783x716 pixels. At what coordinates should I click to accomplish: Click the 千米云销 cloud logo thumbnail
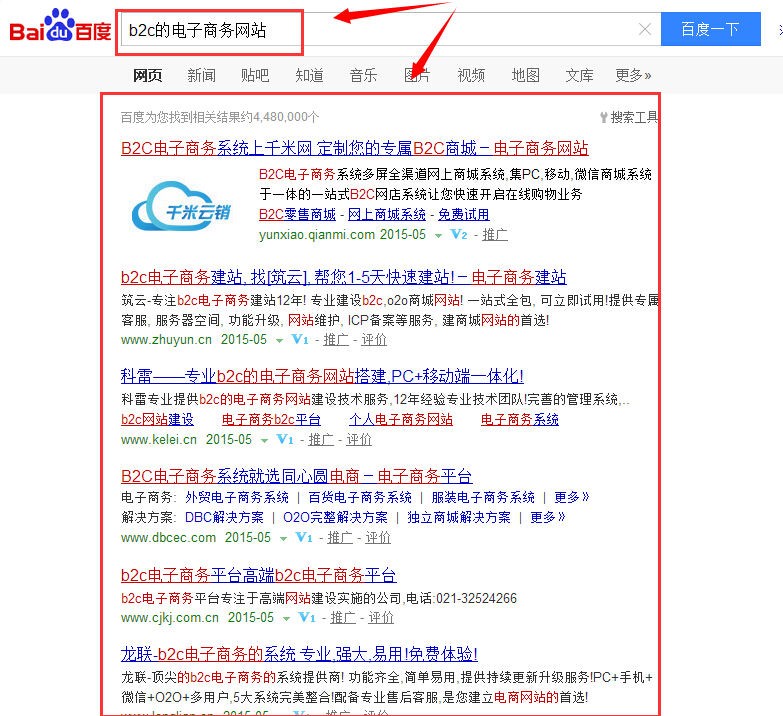[x=181, y=206]
